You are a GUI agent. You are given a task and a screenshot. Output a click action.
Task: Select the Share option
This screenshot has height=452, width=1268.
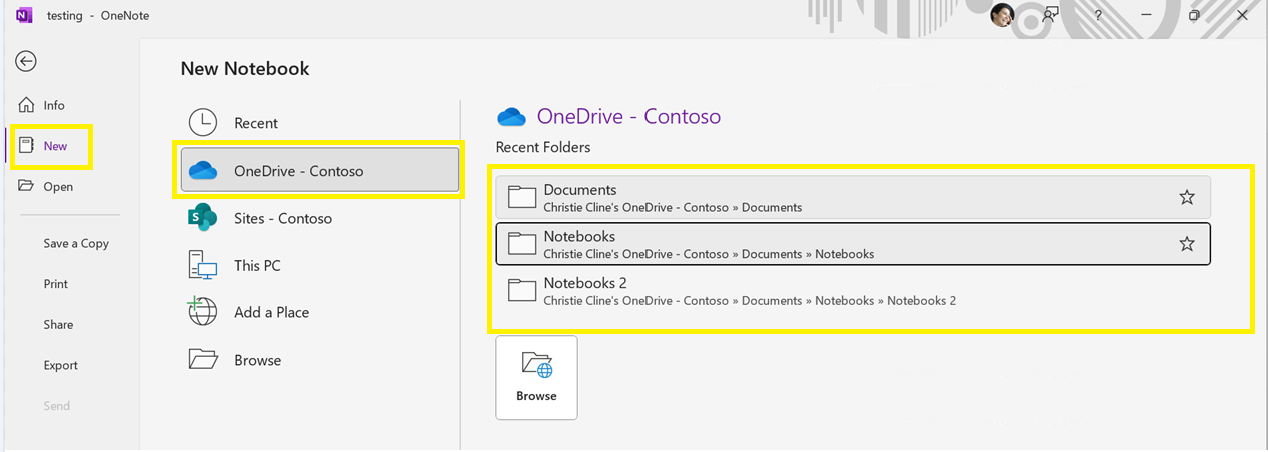point(58,324)
